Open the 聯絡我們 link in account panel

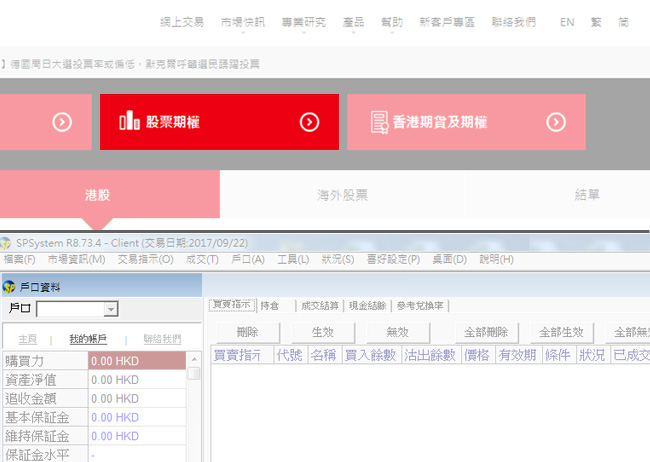(162, 339)
